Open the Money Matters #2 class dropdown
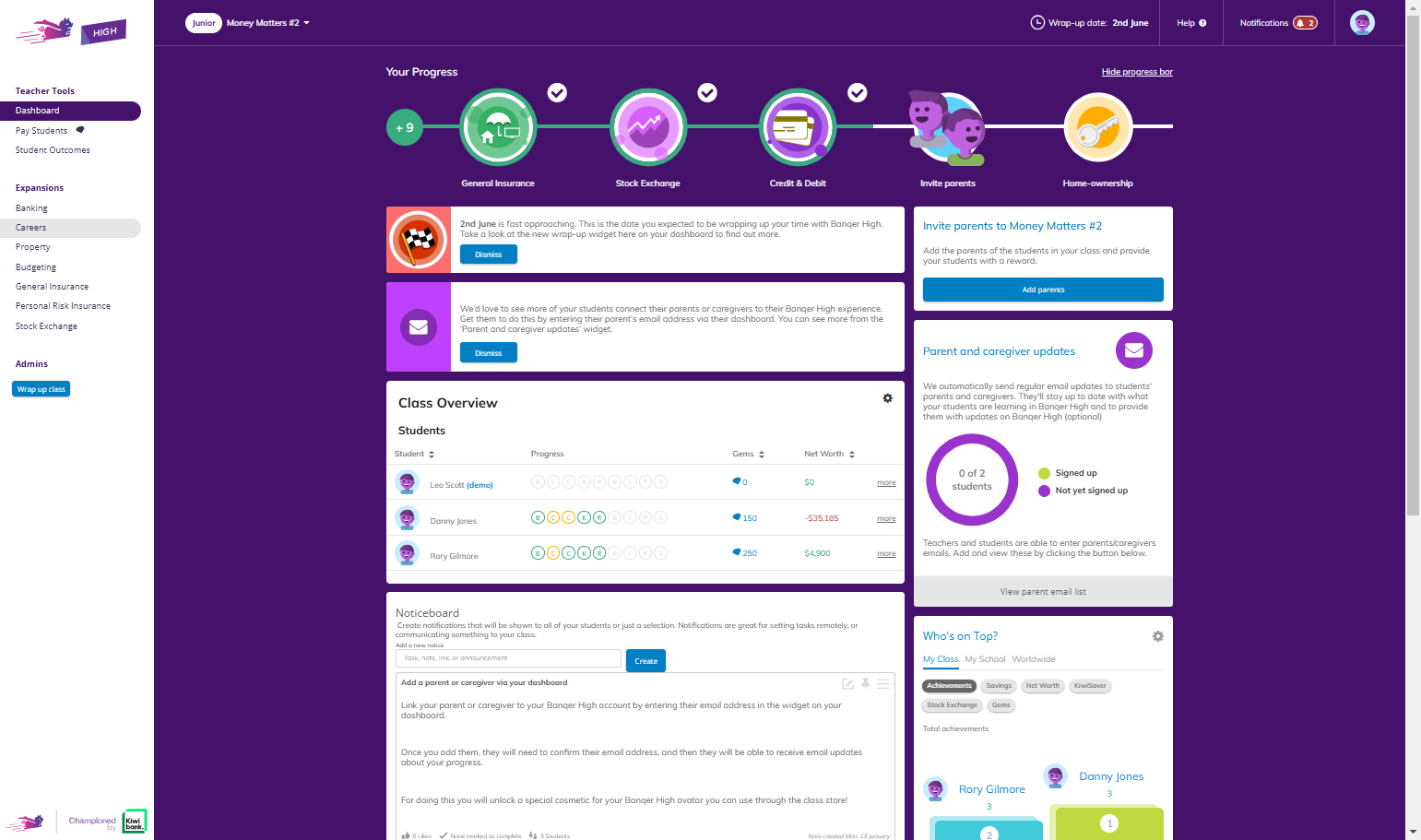Viewport: 1421px width, 840px height. (268, 23)
